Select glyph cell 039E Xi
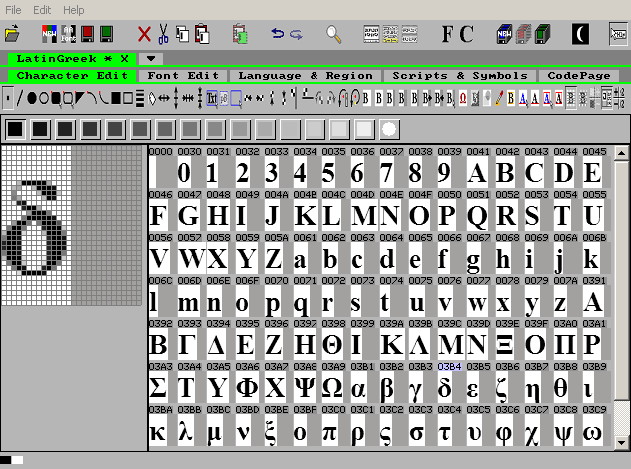Screen dimensions: 631x469 click(505, 340)
